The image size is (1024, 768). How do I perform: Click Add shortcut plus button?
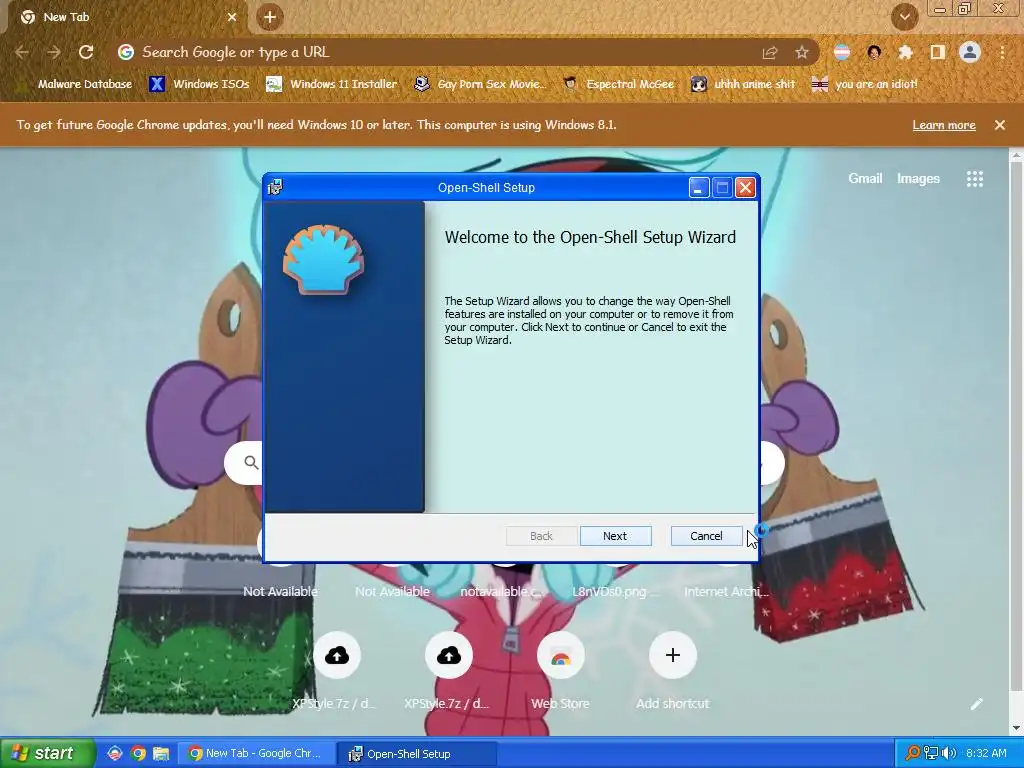pos(673,655)
